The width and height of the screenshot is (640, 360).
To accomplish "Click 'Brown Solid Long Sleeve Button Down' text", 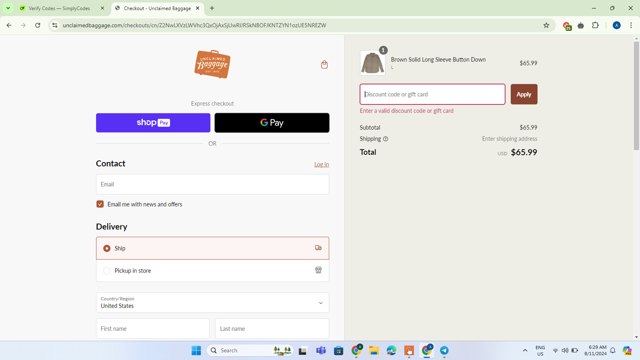I will [438, 60].
